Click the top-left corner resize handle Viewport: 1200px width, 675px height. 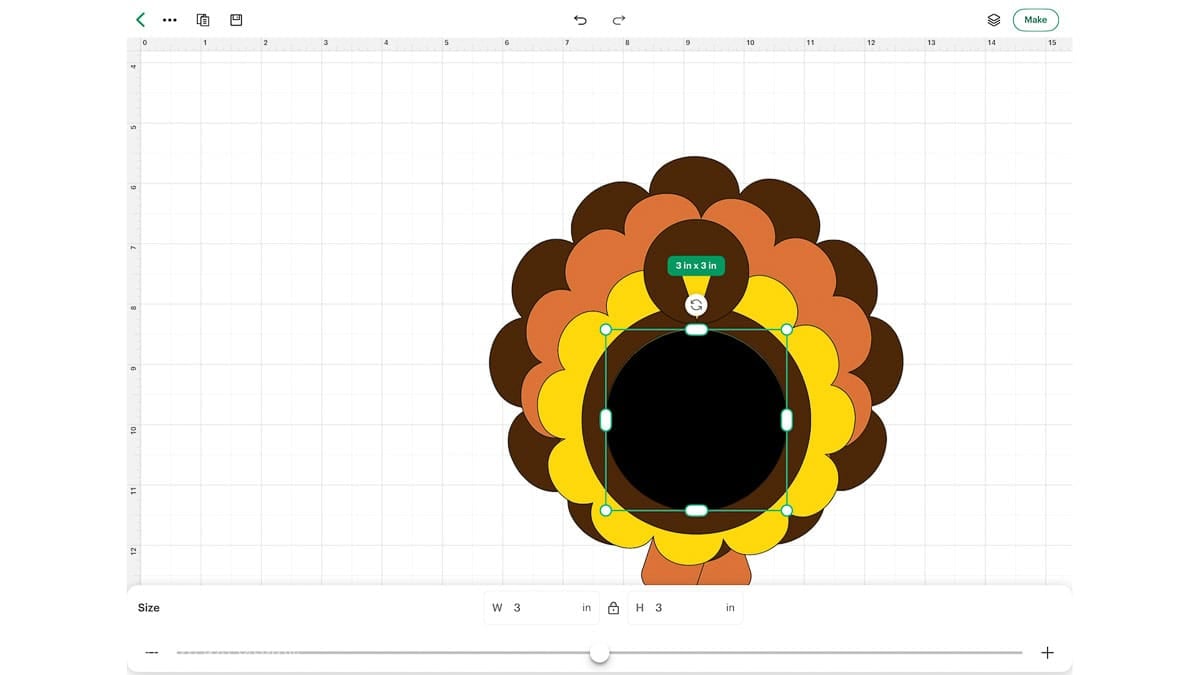click(605, 329)
